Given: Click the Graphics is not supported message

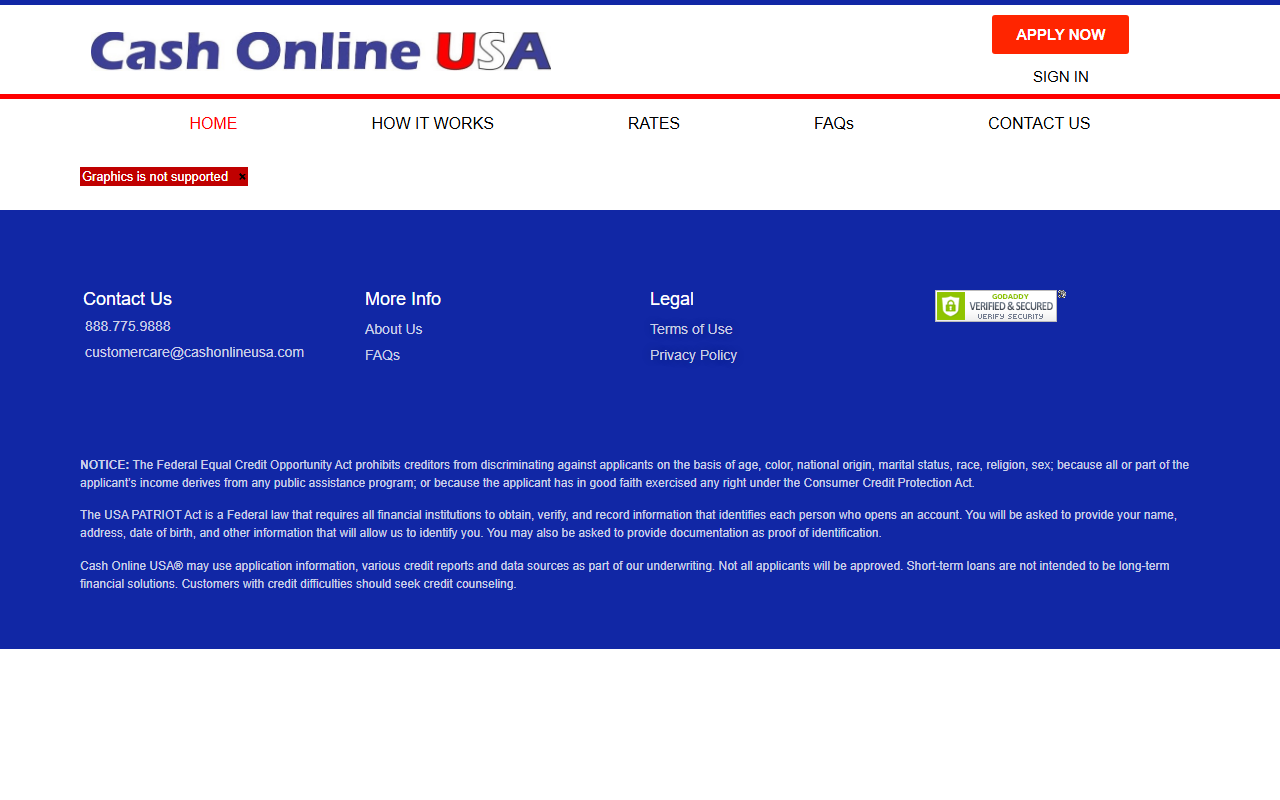Looking at the screenshot, I should (x=155, y=177).
